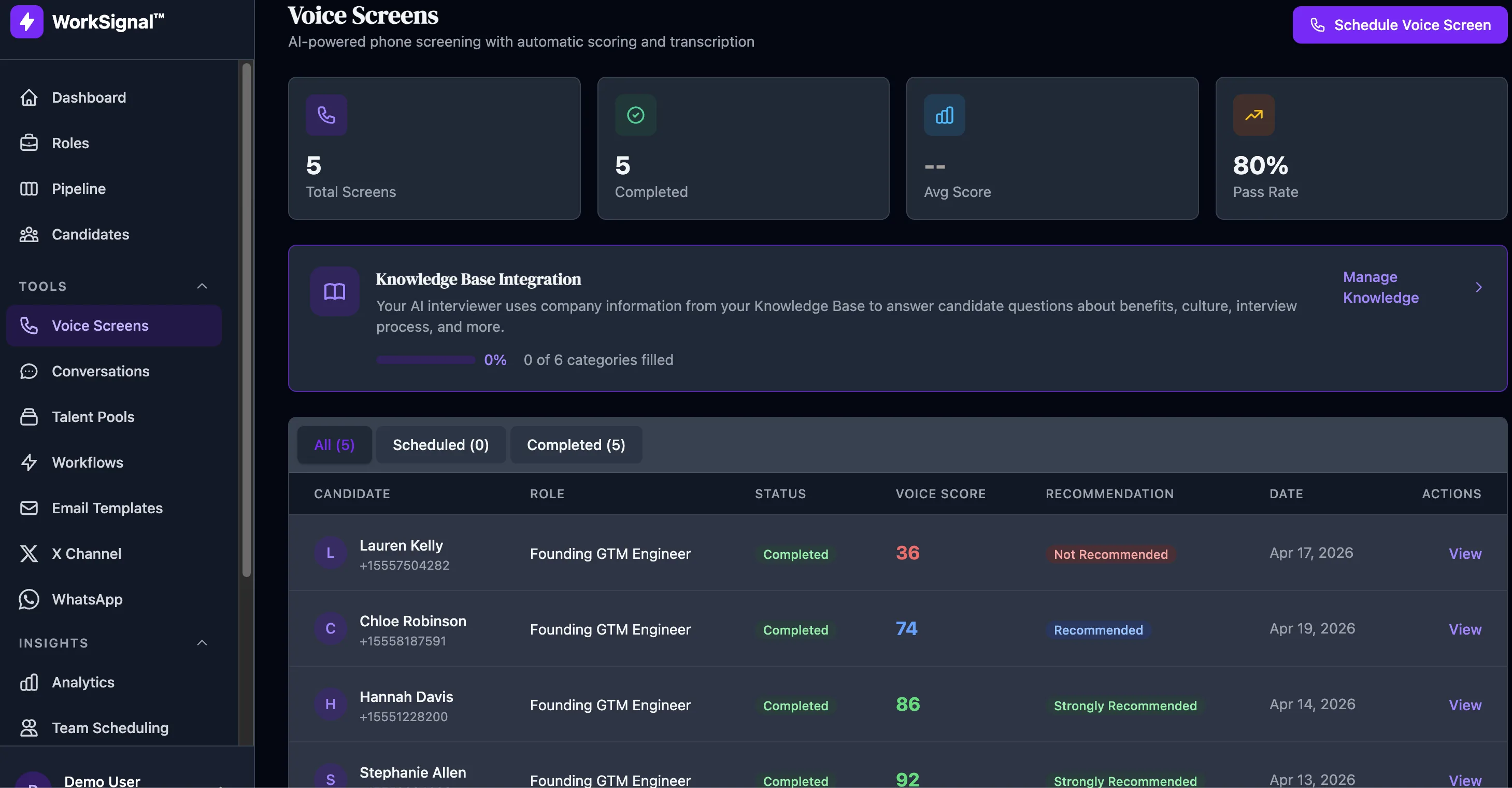
Task: Click voice score 86
Action: (908, 704)
